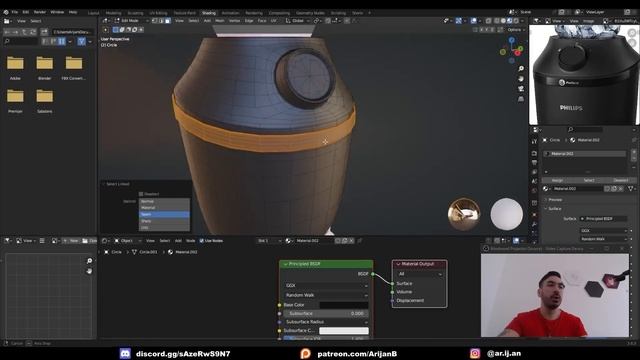Open the Global transform orientation dropdown
Screen dimensions: 640x360
point(298,20)
